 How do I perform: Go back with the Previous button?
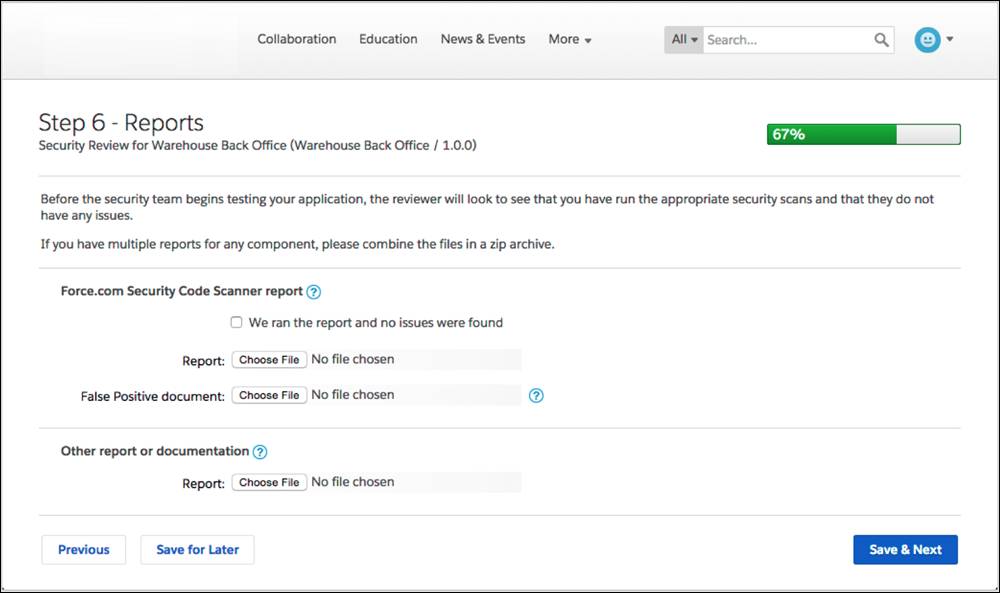pos(84,550)
